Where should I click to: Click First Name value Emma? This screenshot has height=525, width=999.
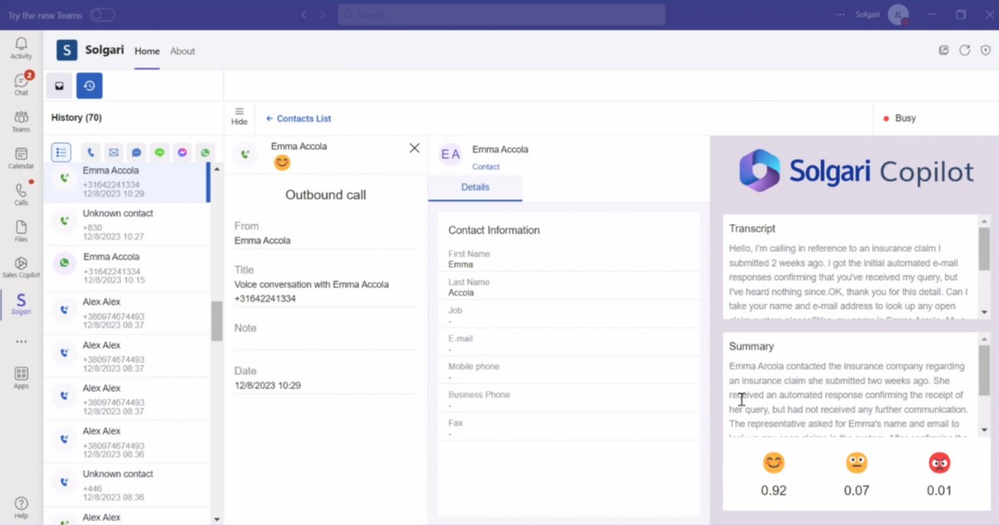click(x=461, y=264)
